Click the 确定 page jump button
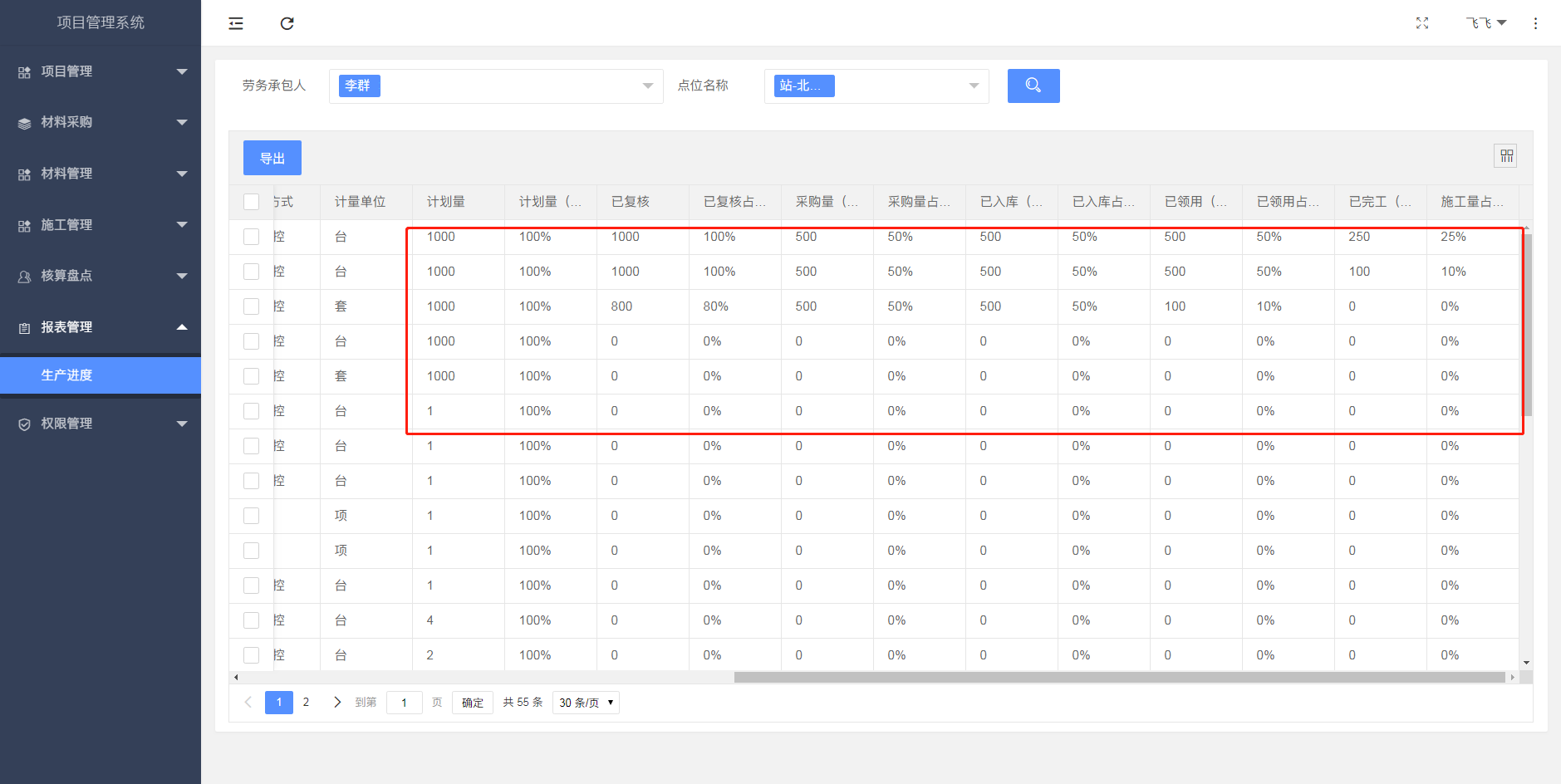The width and height of the screenshot is (1561, 784). (473, 703)
